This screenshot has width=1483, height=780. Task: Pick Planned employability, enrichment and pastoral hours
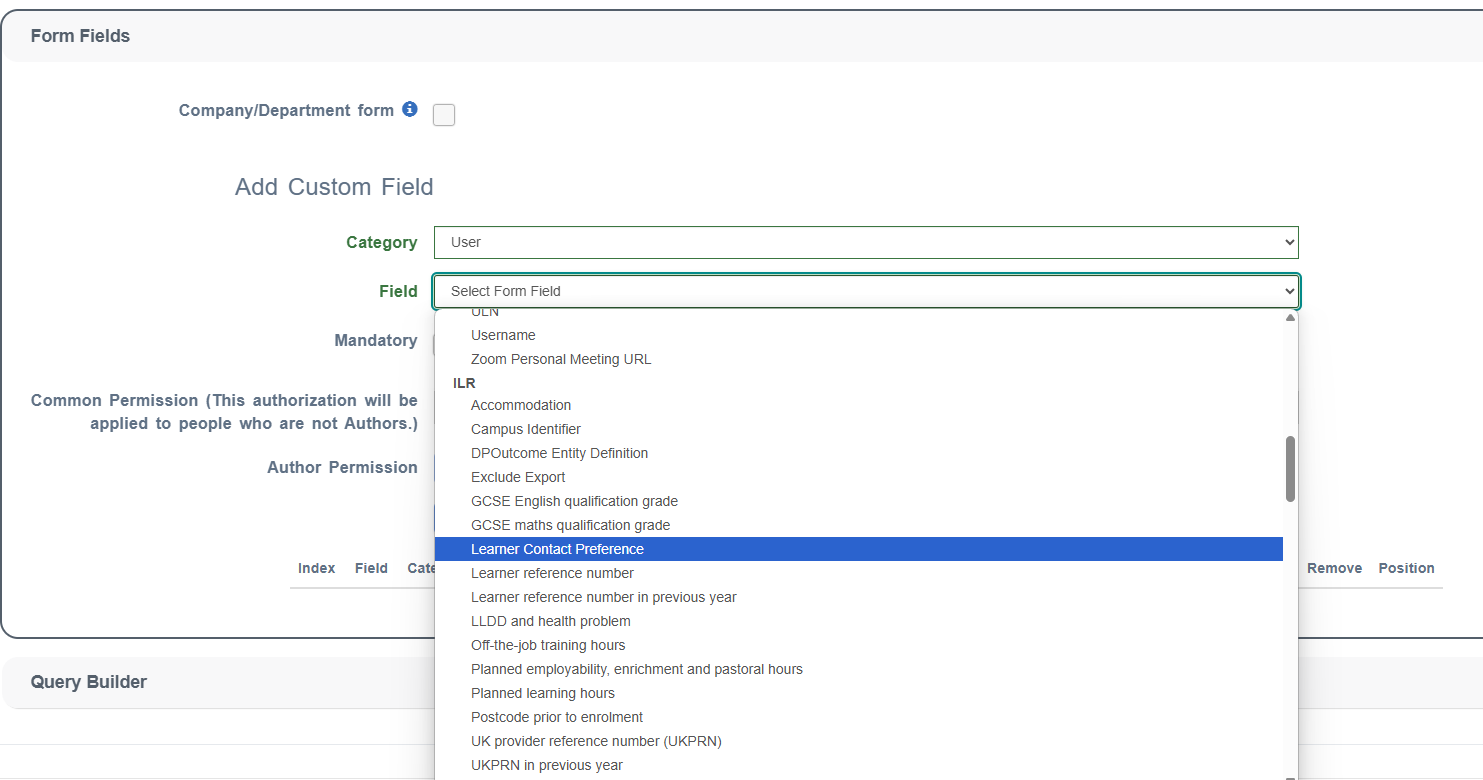pos(859,669)
